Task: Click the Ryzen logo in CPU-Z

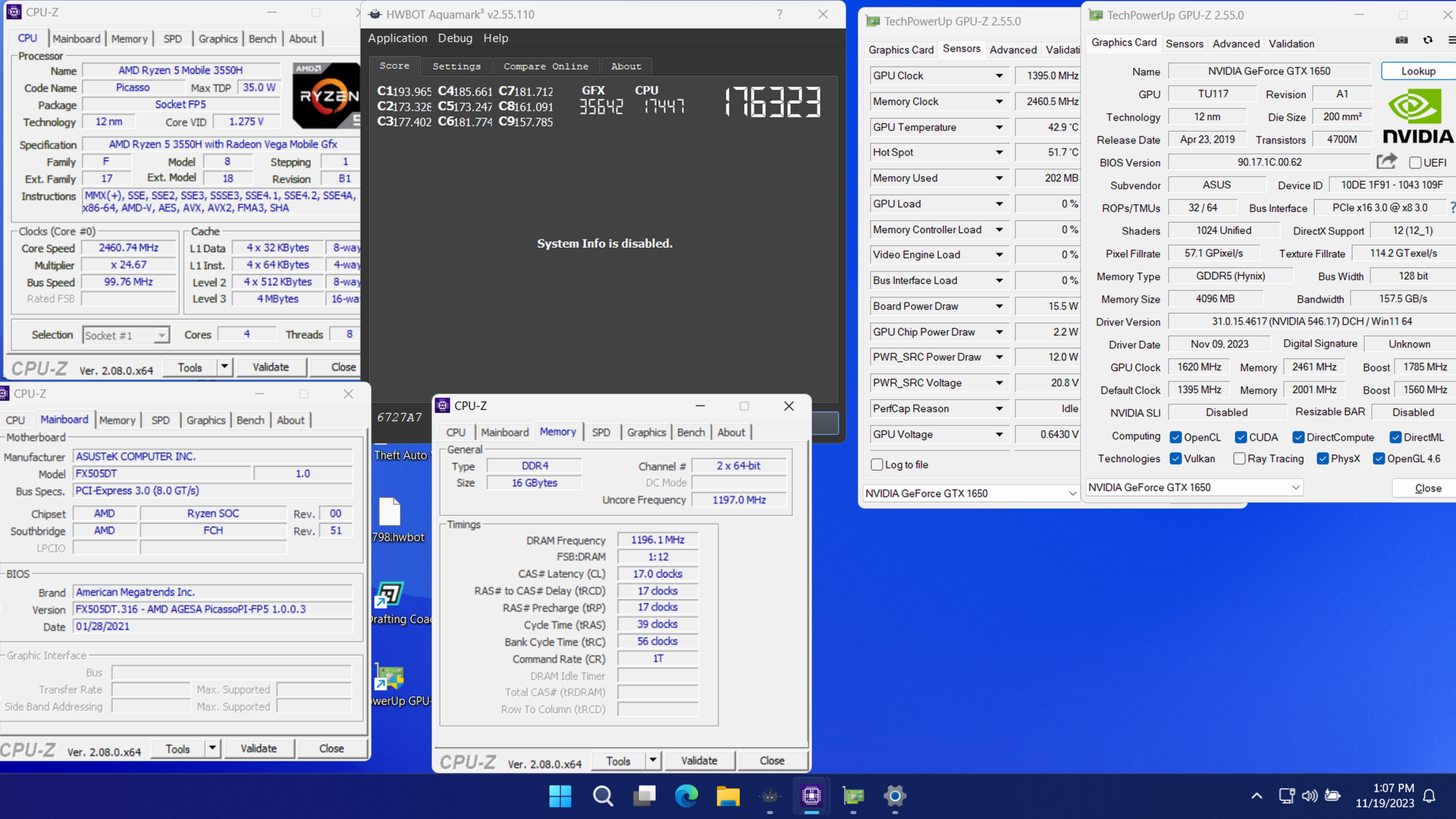Action: (x=326, y=96)
